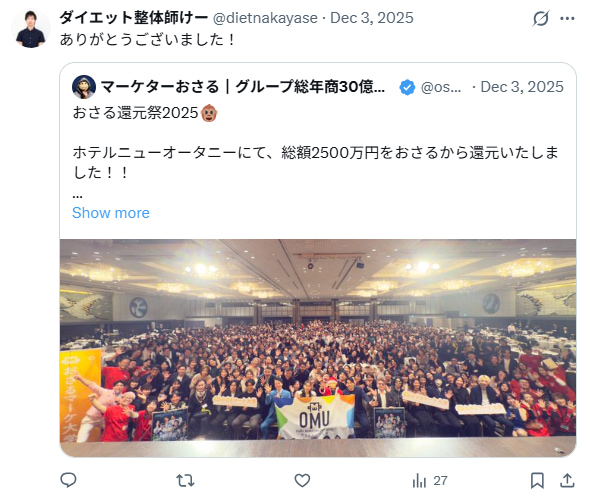Image resolution: width=590 pixels, height=499 pixels.
Task: Open the group photo in quoted tweet
Action: coord(318,348)
